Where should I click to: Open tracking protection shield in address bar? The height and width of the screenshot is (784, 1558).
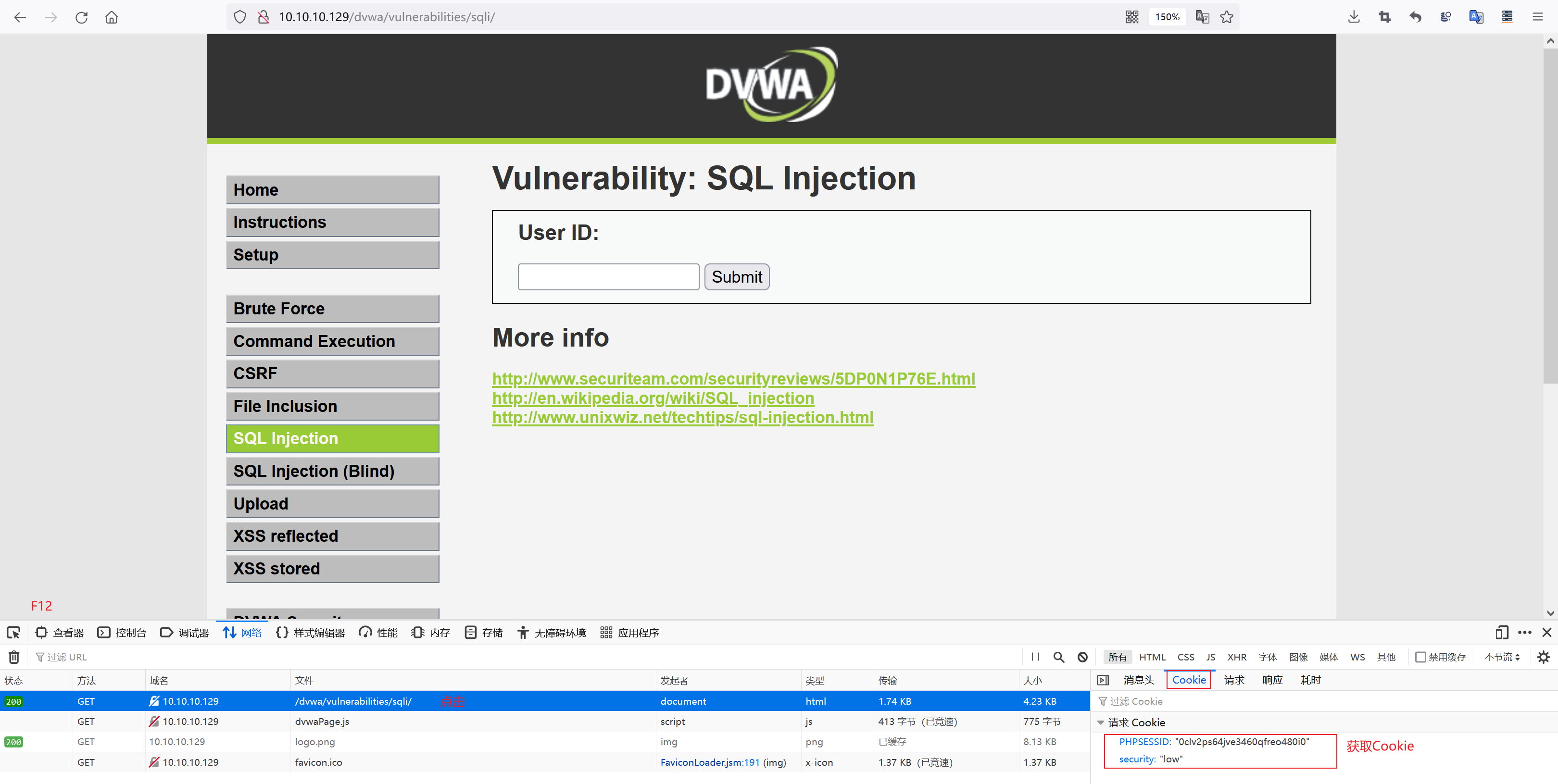[x=240, y=17]
